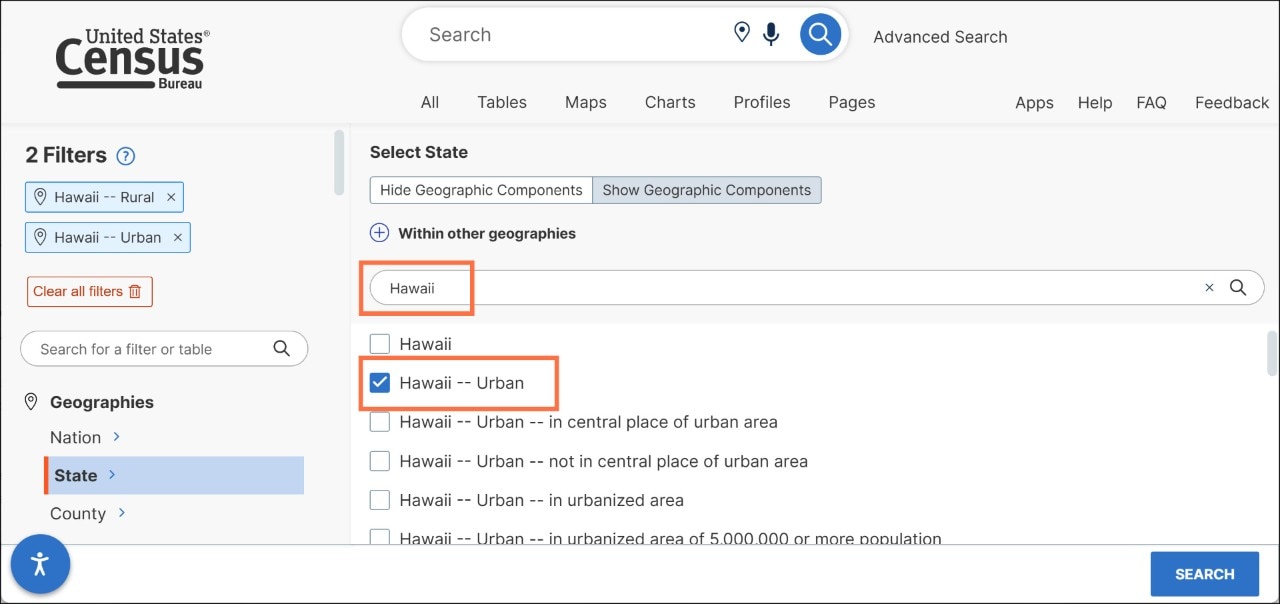Image resolution: width=1280 pixels, height=604 pixels.
Task: Switch to the Maps tab
Action: pos(586,102)
